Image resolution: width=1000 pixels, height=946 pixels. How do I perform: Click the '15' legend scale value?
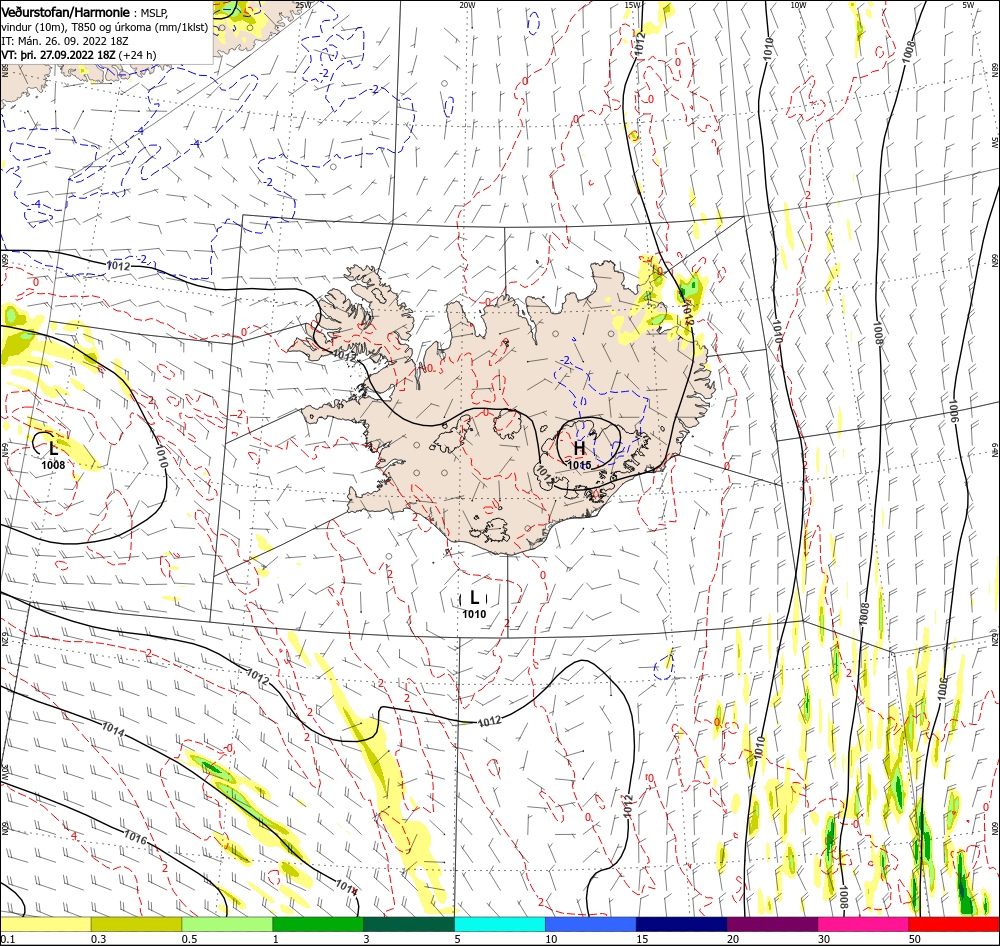[x=642, y=939]
